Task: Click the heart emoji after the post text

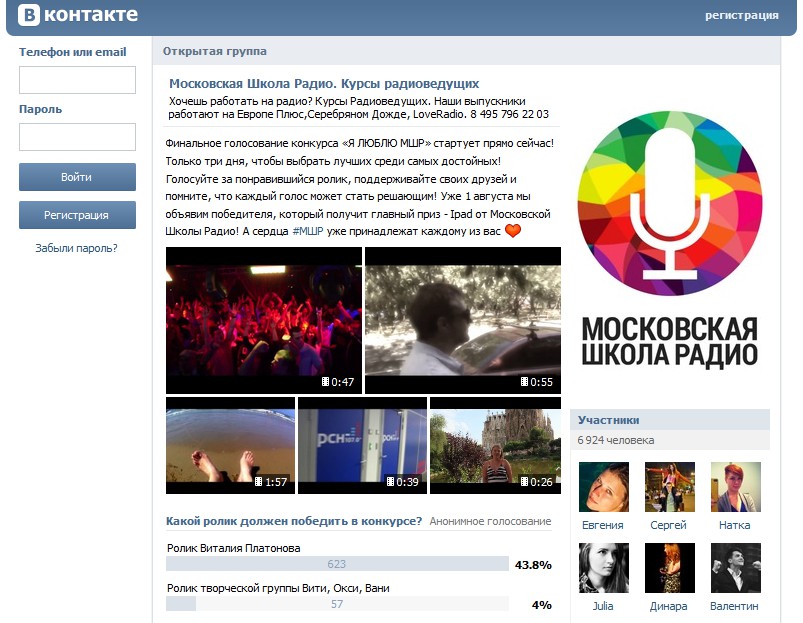Action: click(x=513, y=231)
